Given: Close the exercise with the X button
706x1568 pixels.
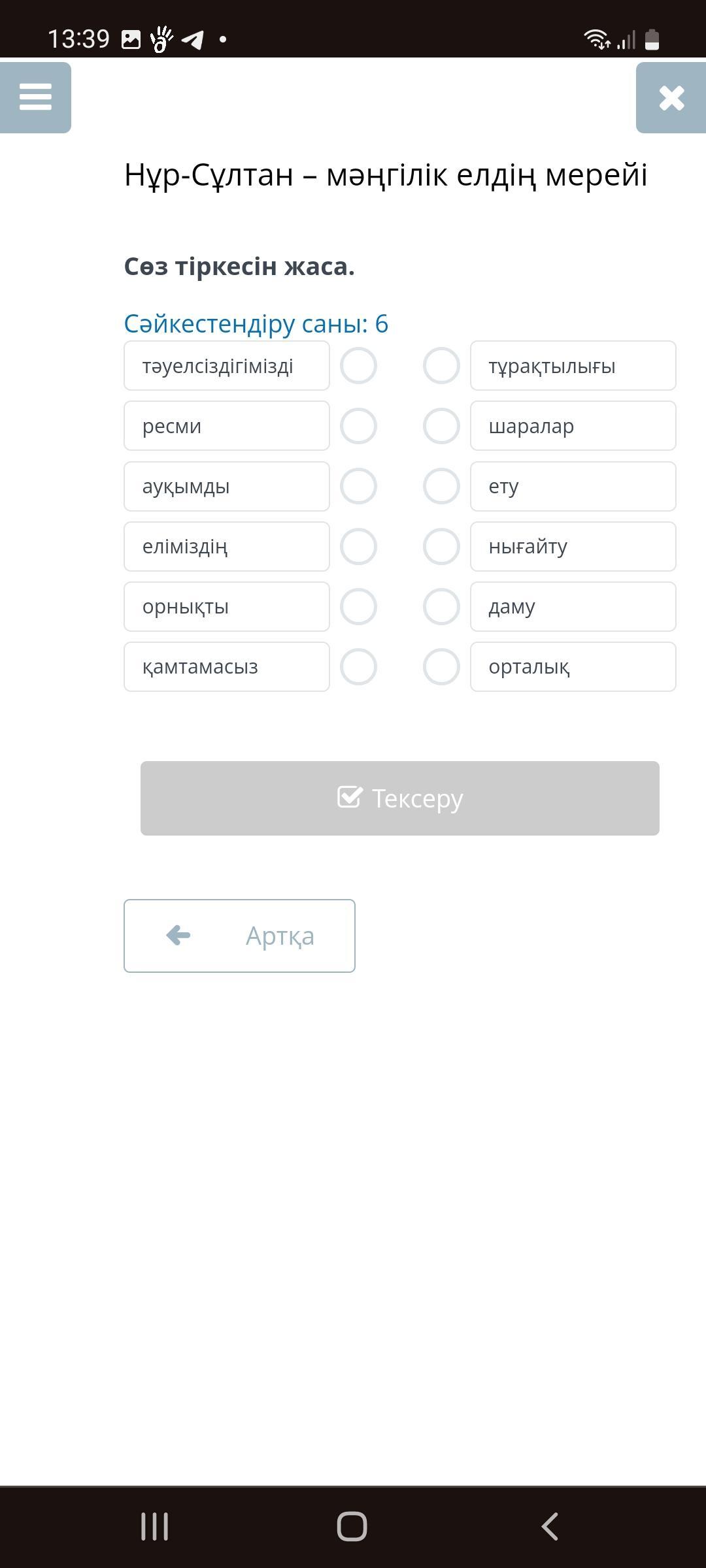Looking at the screenshot, I should (671, 97).
